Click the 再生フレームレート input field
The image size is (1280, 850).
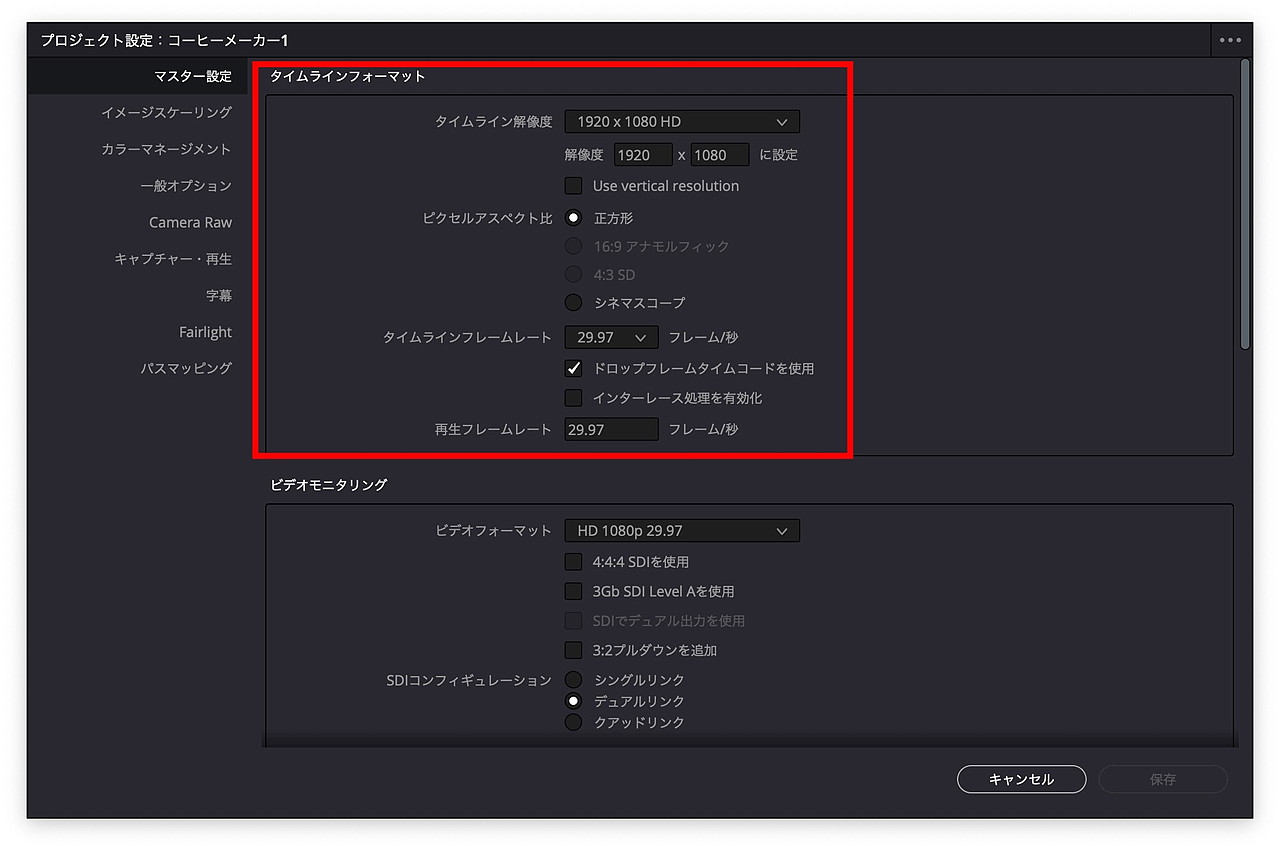tap(611, 429)
